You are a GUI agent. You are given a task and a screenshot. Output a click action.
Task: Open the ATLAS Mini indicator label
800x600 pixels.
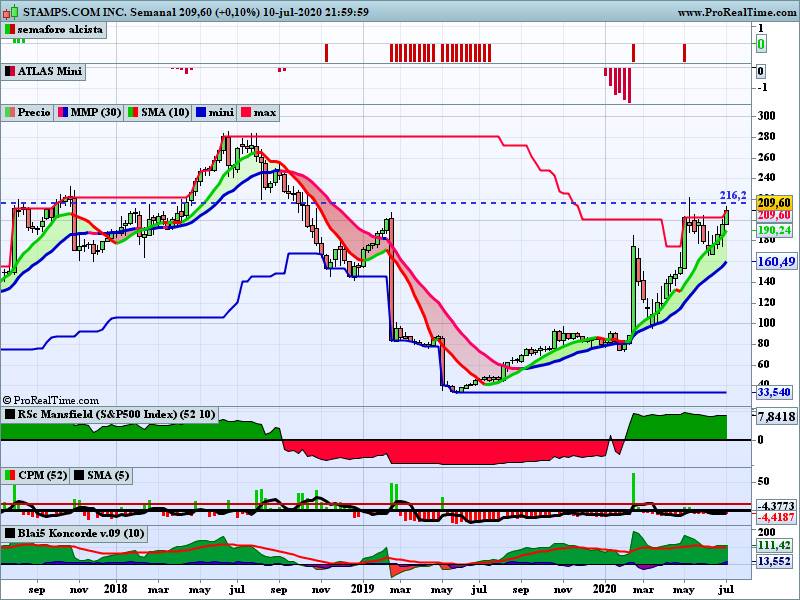click(x=49, y=71)
